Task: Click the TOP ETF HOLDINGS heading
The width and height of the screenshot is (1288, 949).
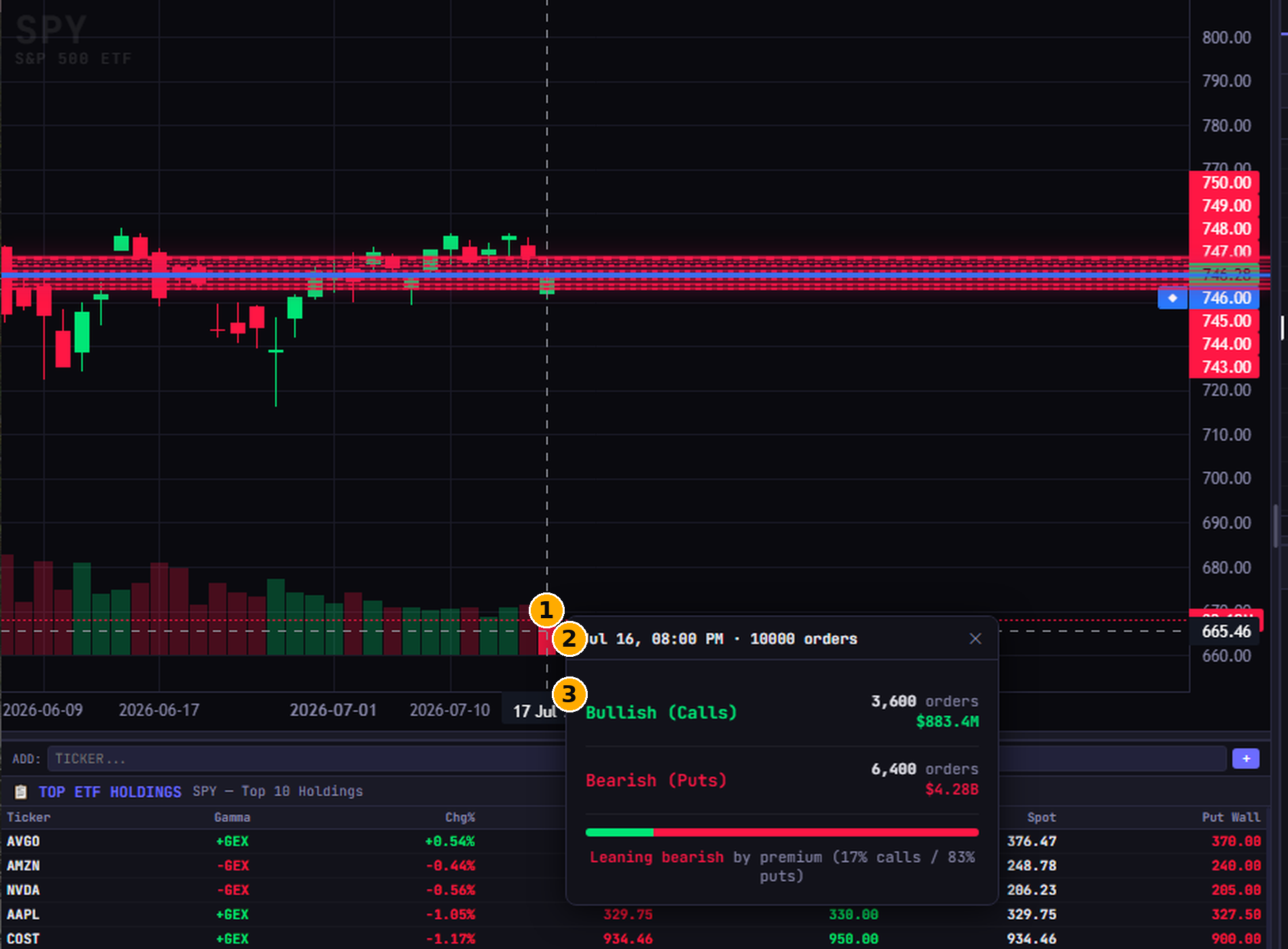Action: (110, 792)
